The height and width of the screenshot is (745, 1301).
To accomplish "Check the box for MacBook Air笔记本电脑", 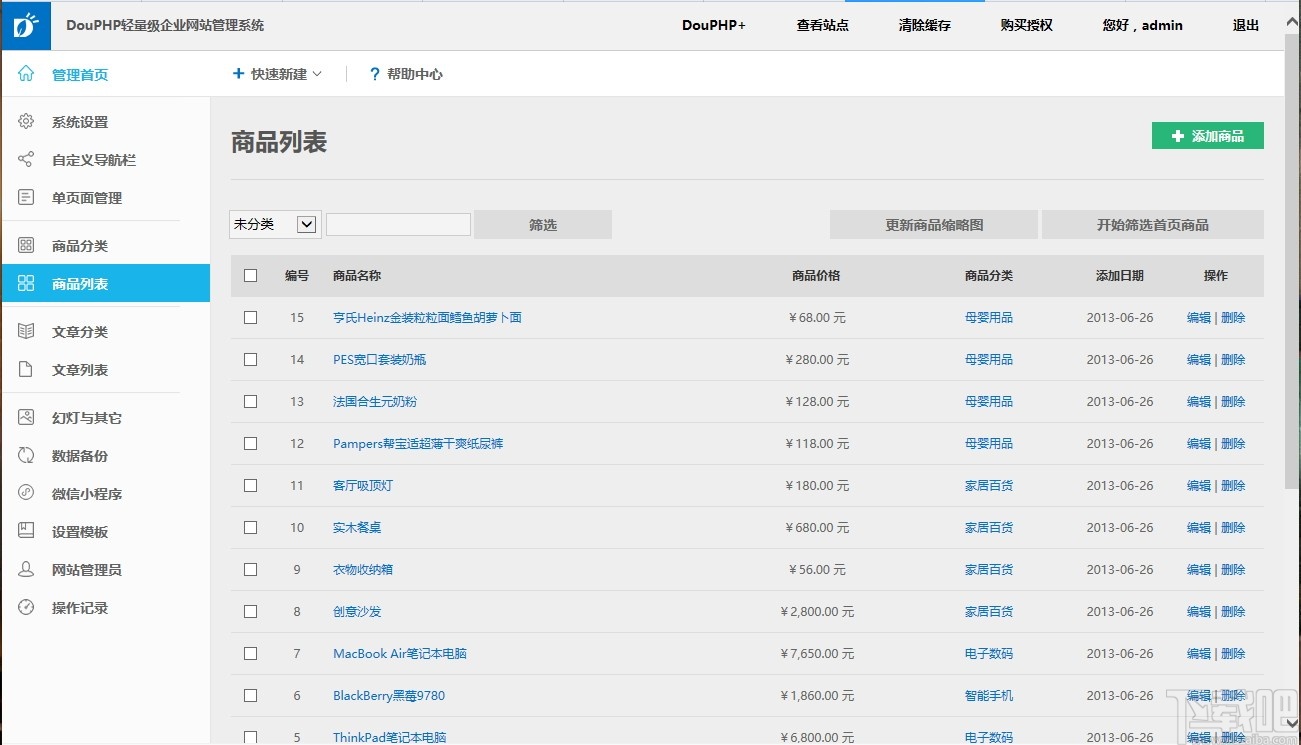I will 250,654.
